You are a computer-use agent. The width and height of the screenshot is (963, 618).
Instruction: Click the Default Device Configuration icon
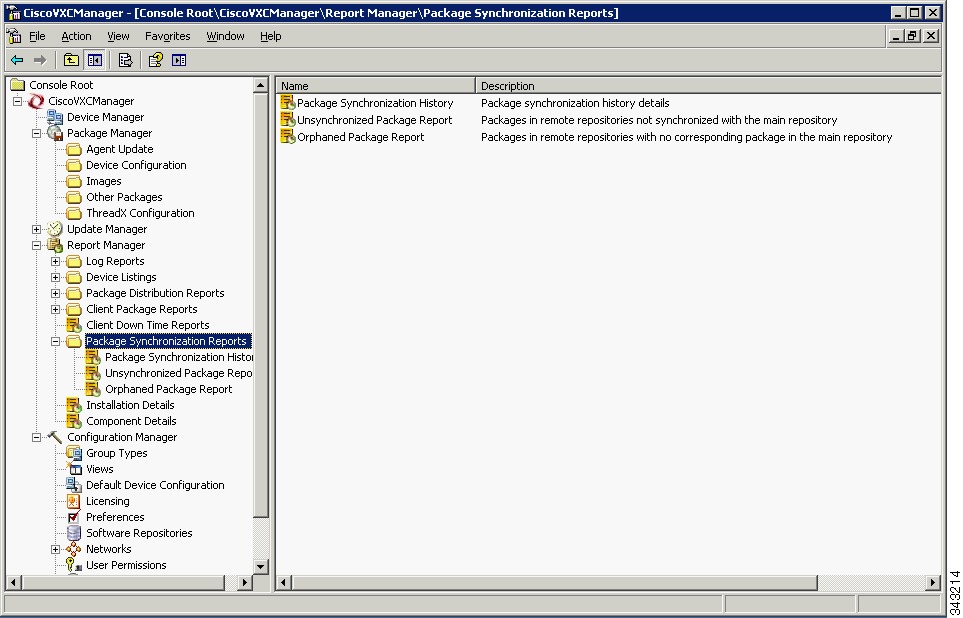tap(74, 485)
